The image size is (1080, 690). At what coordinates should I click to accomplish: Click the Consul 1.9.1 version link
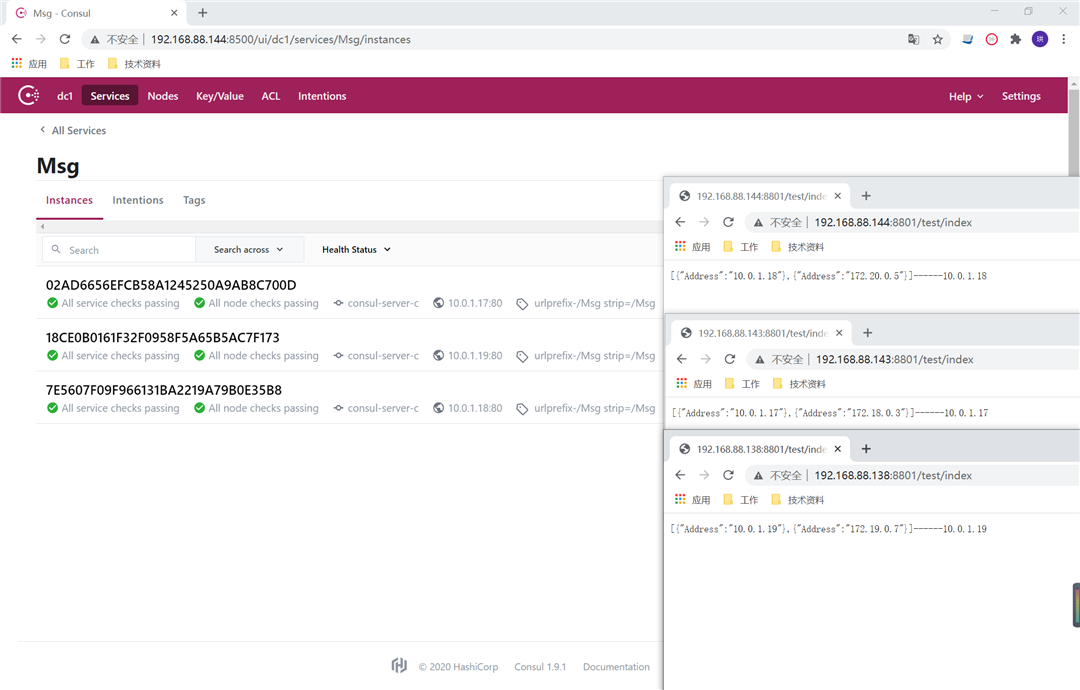540,667
